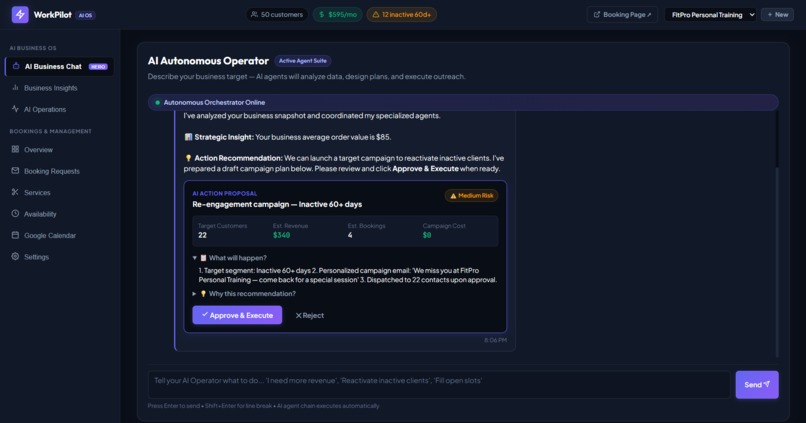Screen dimensions: 806x423
Task: Click 'Autonomous Orchestrator Online' status text
Action: point(214,102)
